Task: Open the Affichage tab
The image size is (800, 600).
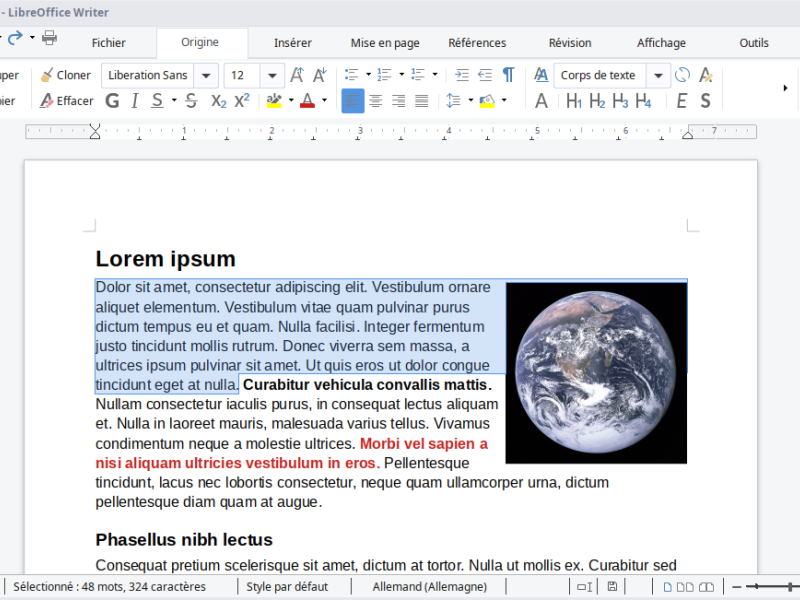Action: tap(661, 43)
